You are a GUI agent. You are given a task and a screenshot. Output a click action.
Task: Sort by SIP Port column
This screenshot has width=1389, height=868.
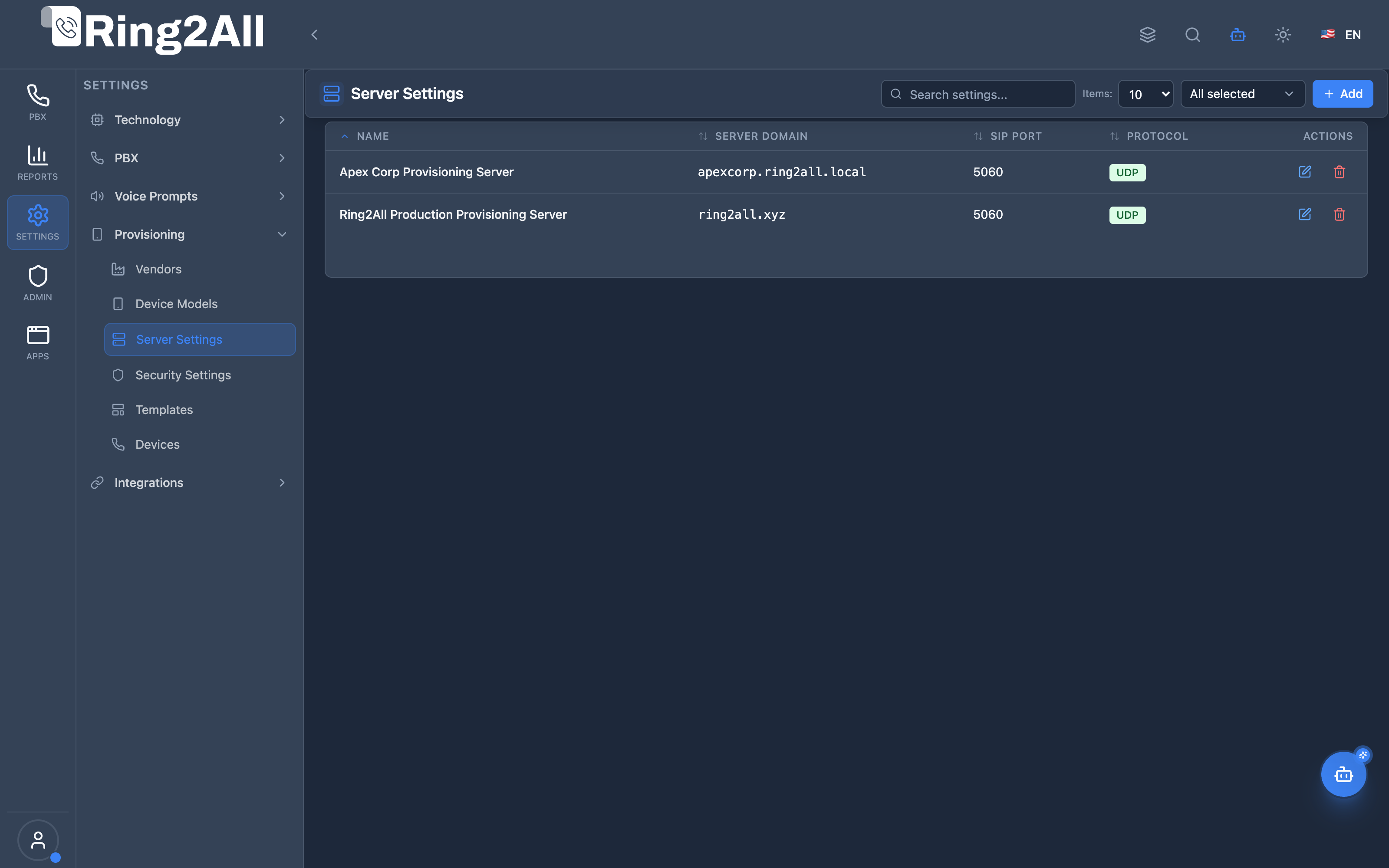(1007, 136)
